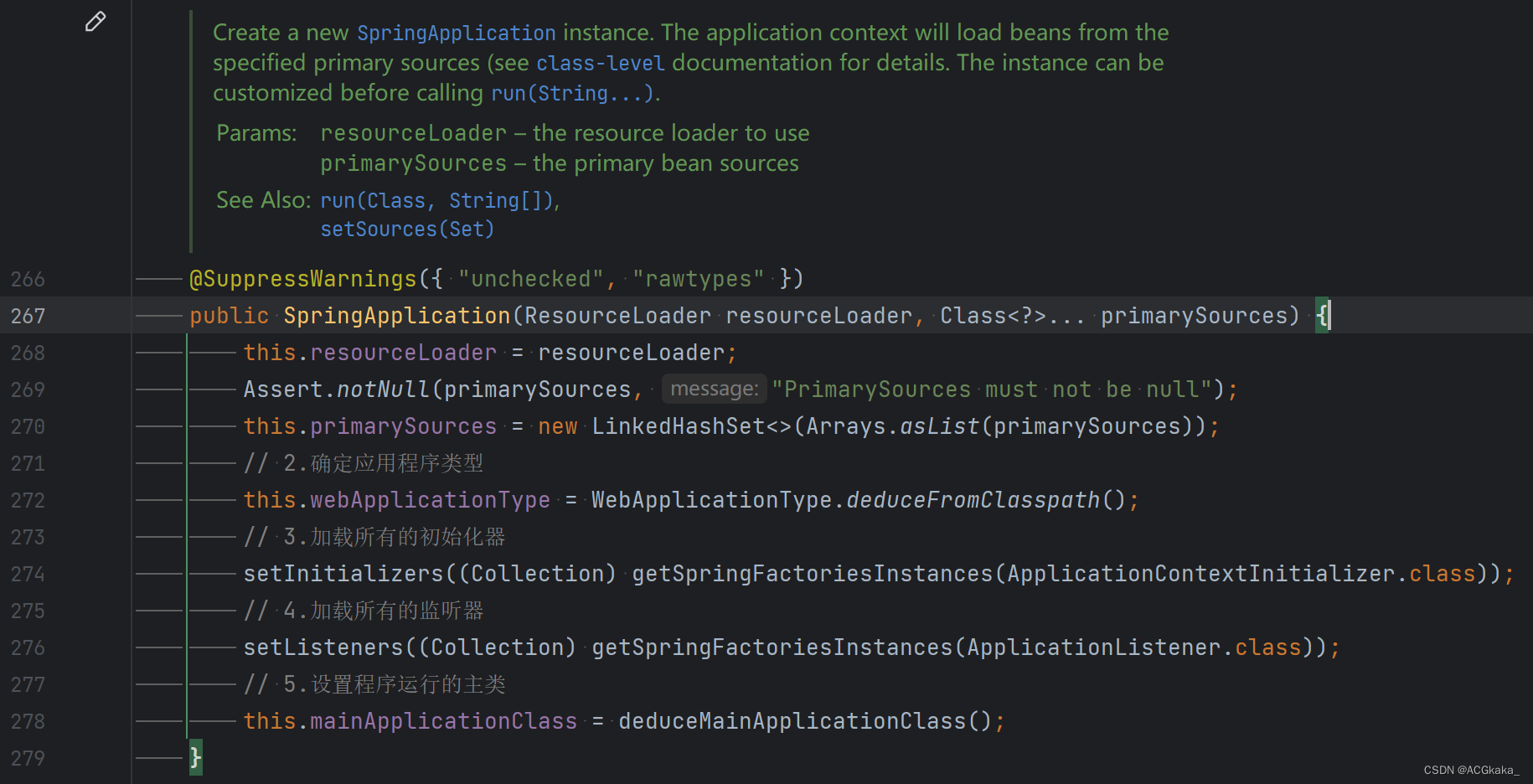Click the setInitializers method call
Image resolution: width=1533 pixels, height=784 pixels.
tap(343, 574)
